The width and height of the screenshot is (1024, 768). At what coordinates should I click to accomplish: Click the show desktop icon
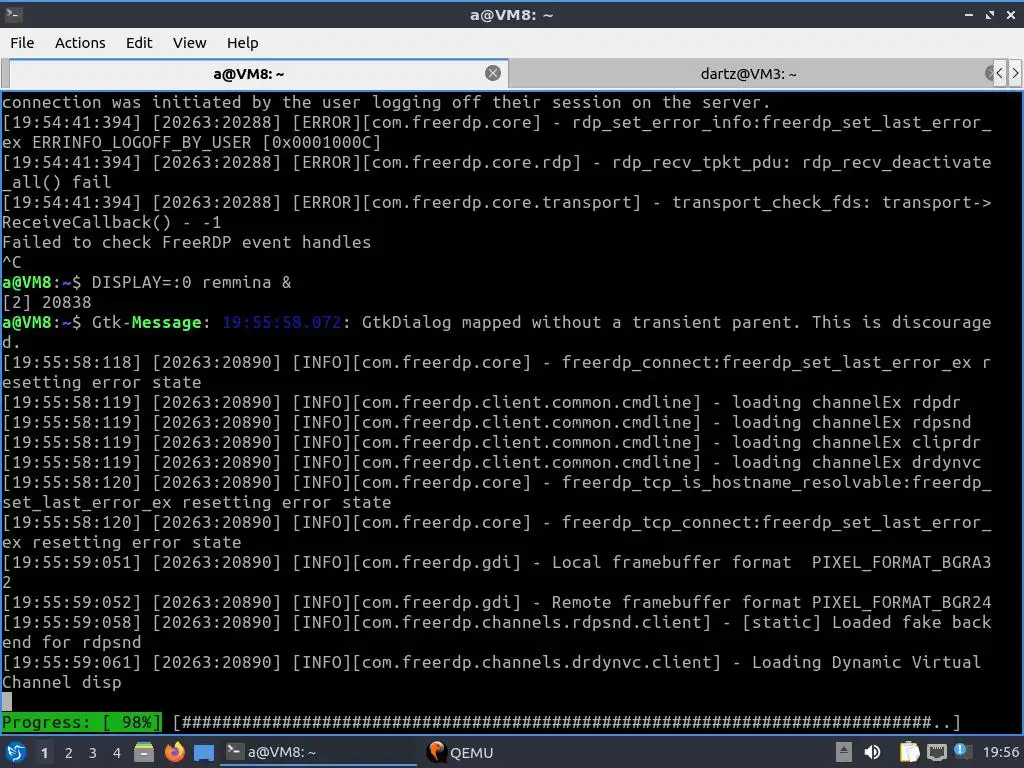click(204, 753)
